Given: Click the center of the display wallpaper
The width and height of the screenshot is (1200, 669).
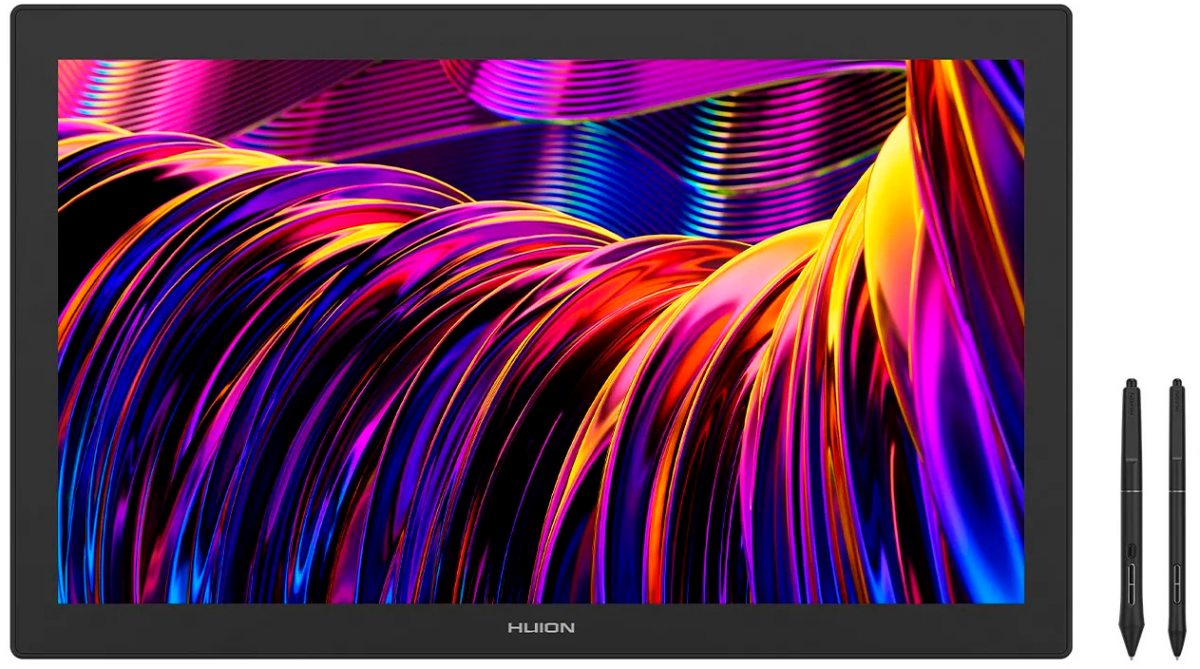Looking at the screenshot, I should 540,331.
